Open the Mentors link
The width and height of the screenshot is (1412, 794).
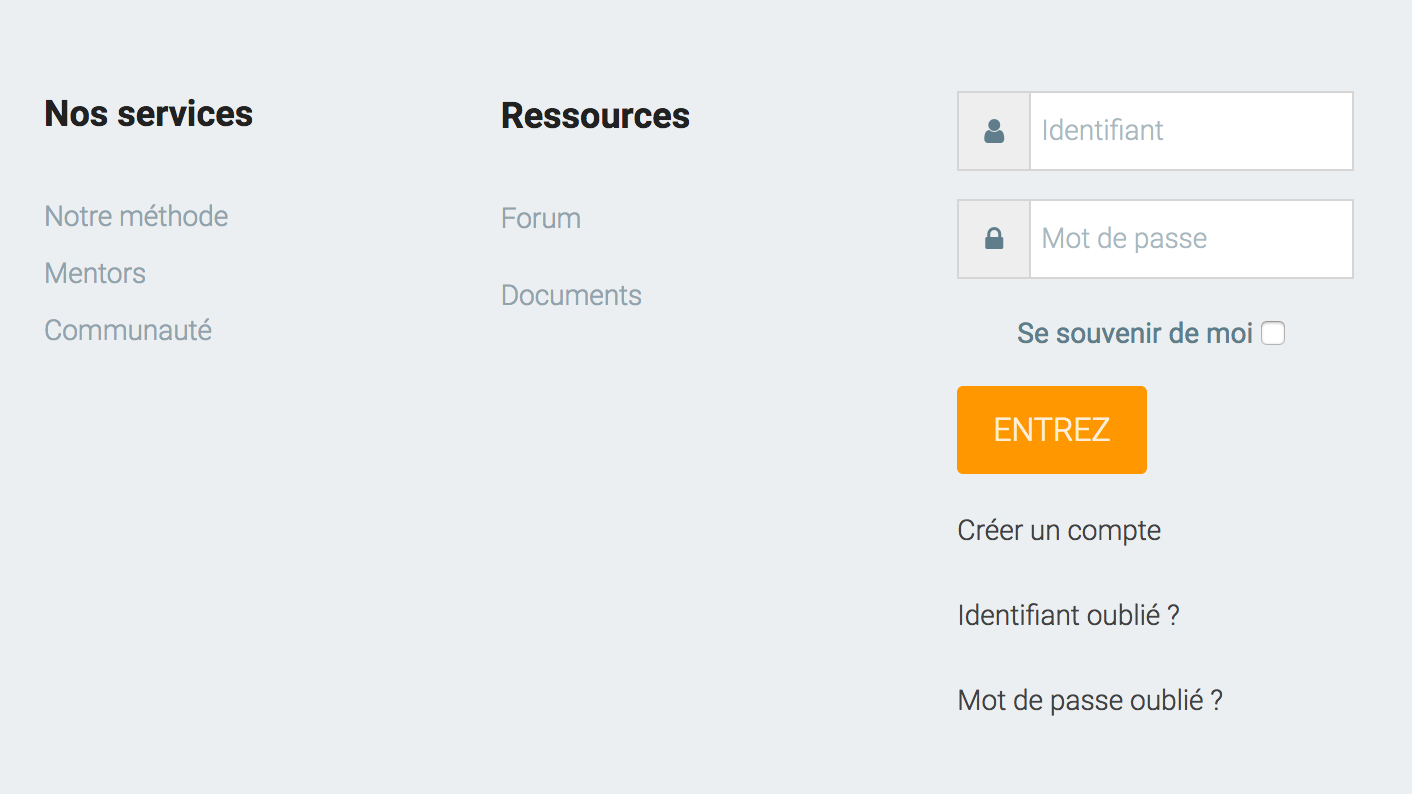(95, 273)
